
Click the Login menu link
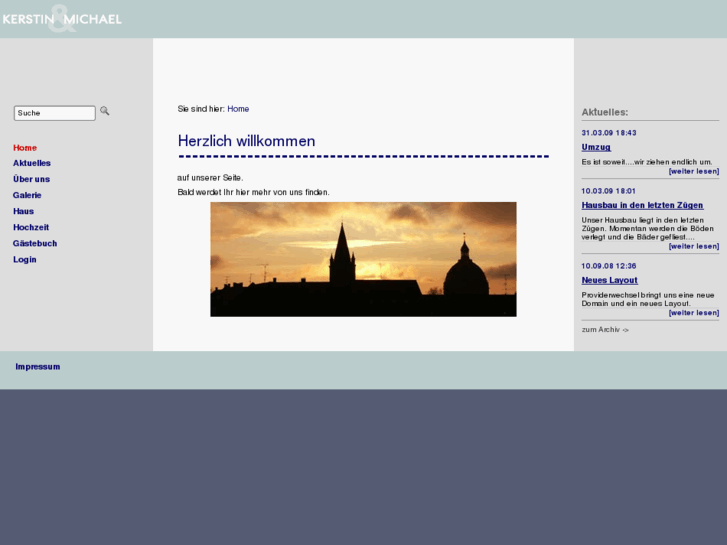tap(25, 259)
